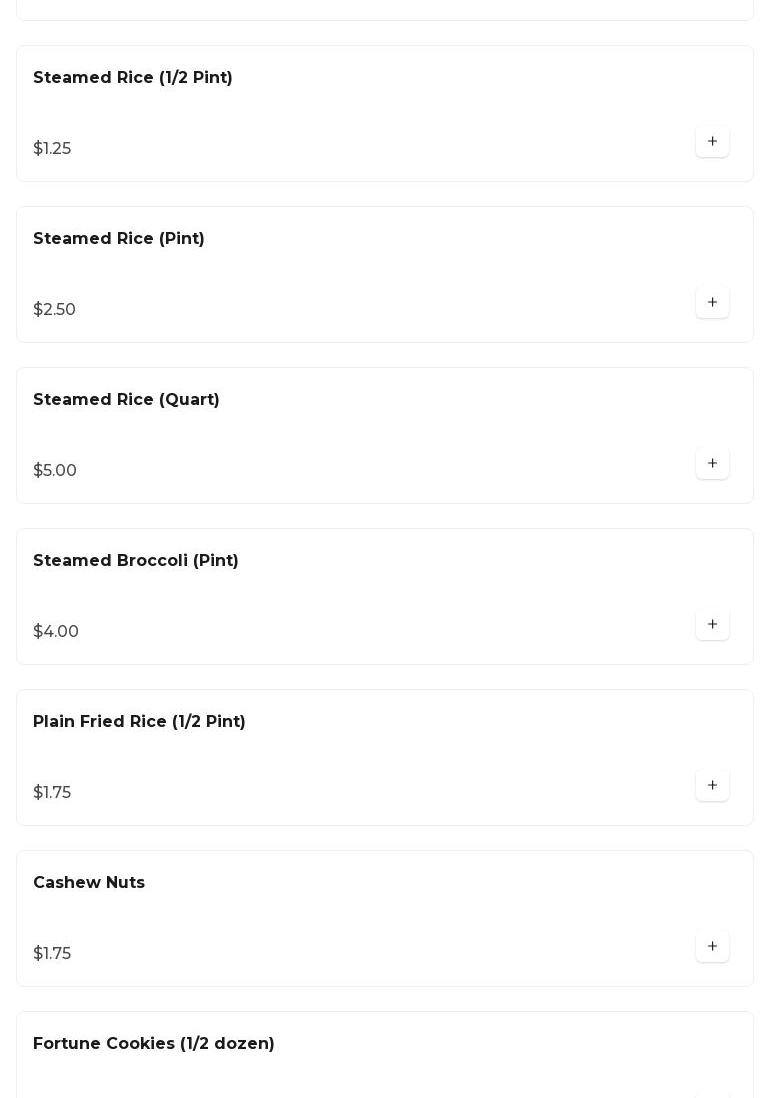Click the $1.75 Plain Fried Rice price

click(52, 793)
